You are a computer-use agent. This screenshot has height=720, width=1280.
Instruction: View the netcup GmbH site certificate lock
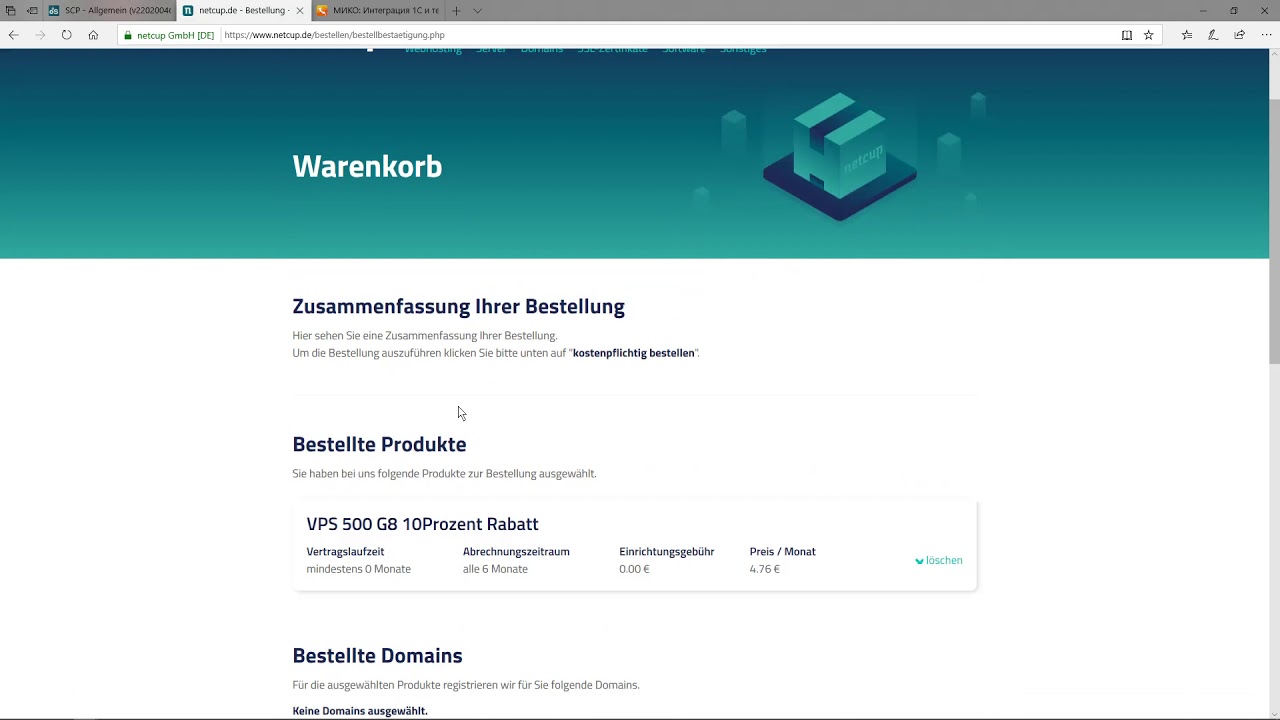click(128, 35)
